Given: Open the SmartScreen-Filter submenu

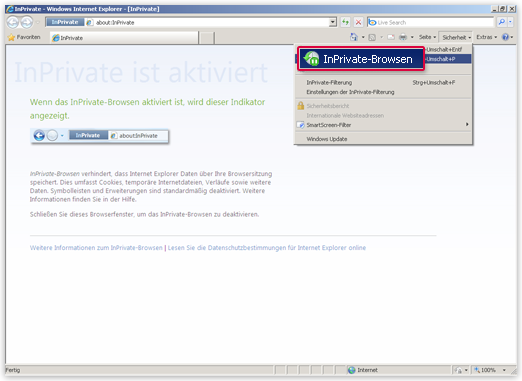Looking at the screenshot, I should 383,125.
